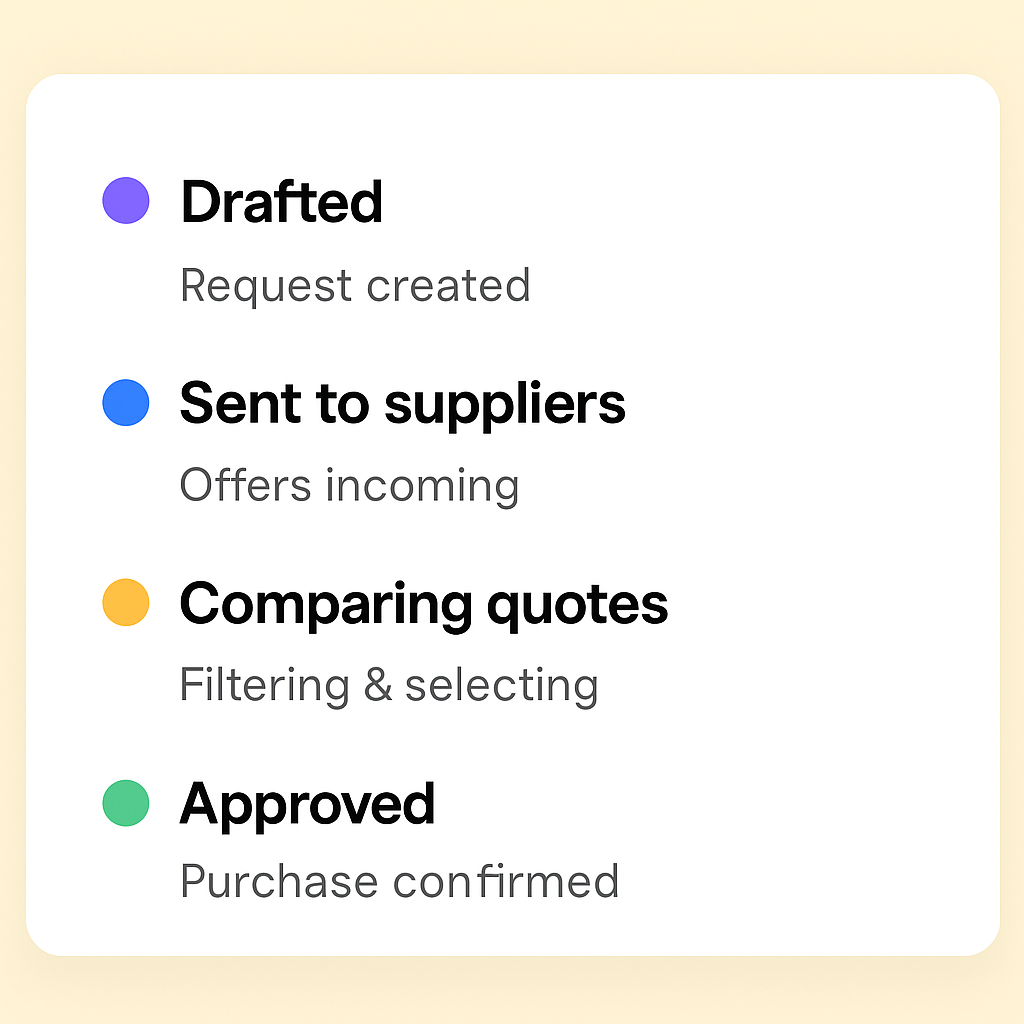Select the Drafted status heading
The width and height of the screenshot is (1024, 1024).
[281, 202]
